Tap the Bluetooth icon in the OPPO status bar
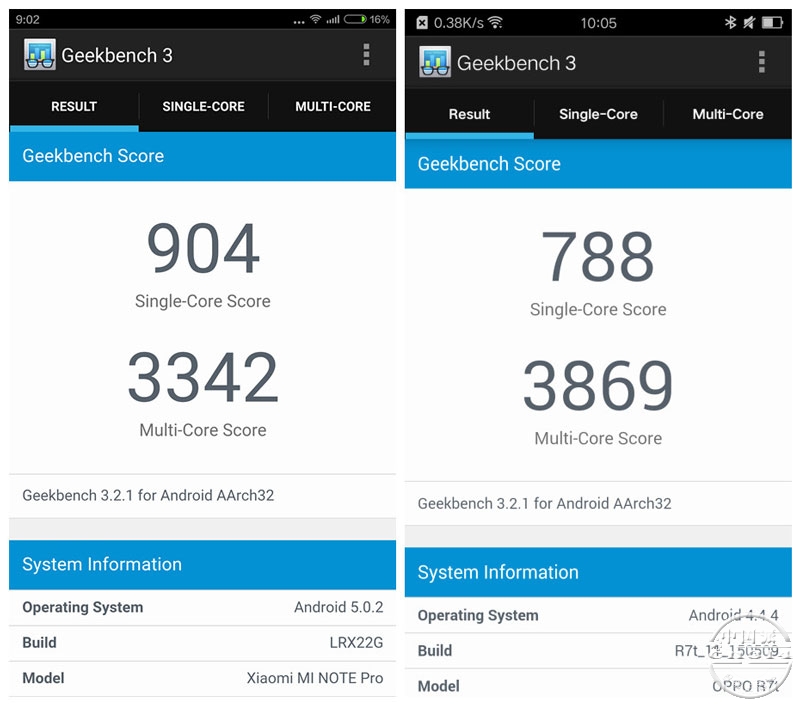 tap(730, 22)
